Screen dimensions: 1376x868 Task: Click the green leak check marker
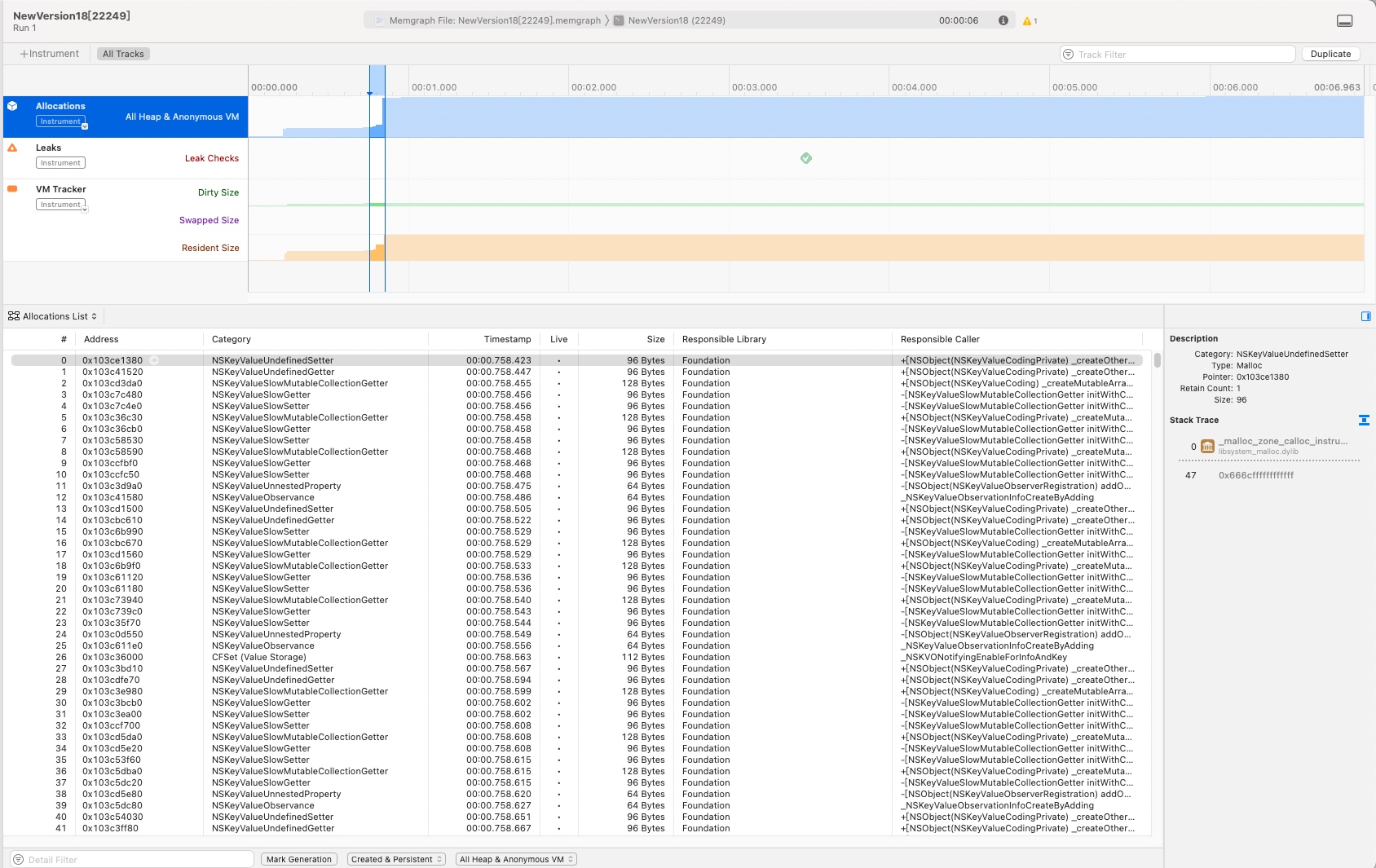point(806,158)
